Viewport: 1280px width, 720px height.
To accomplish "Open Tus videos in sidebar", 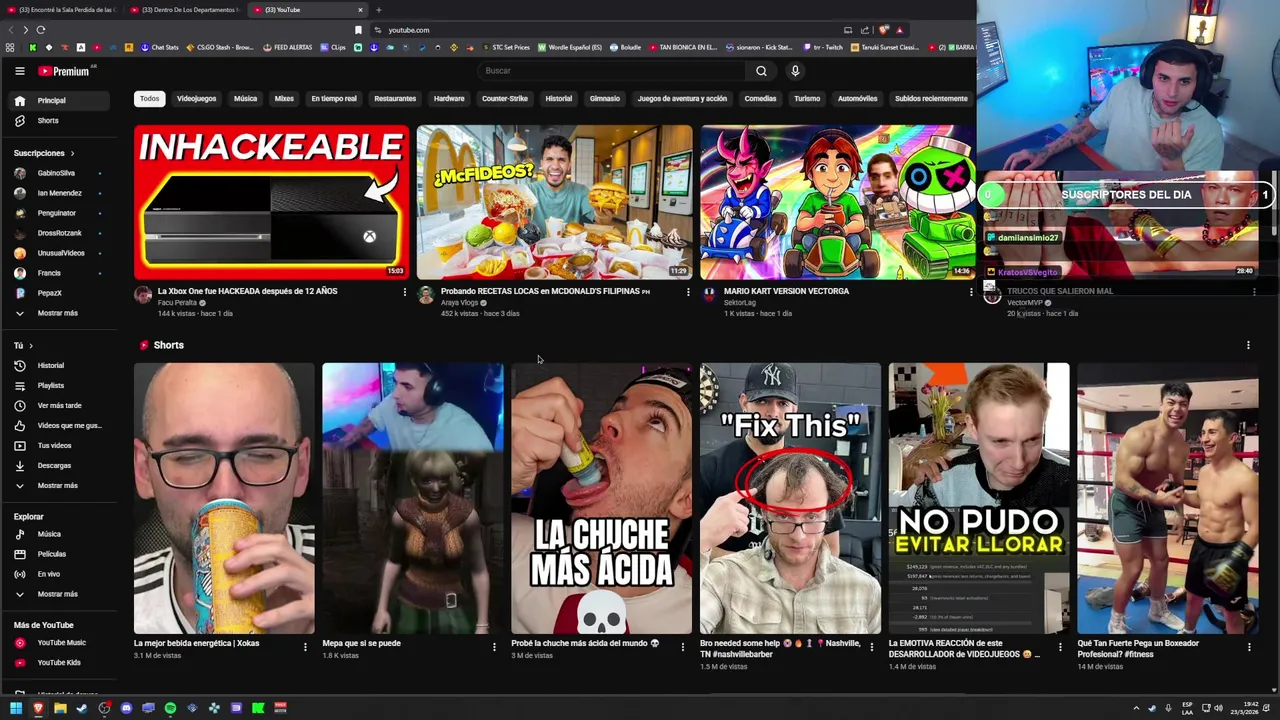I will pos(57,445).
